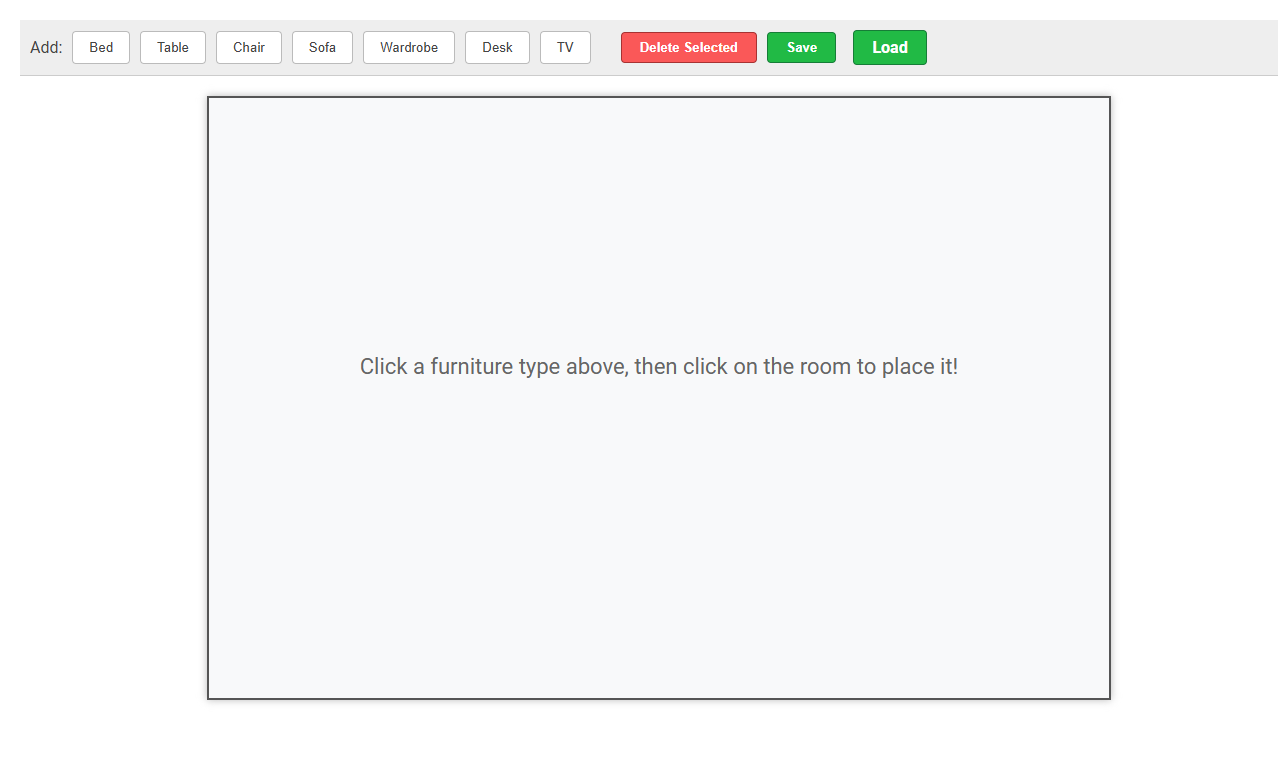Click the instruction text inside the room
The image size is (1278, 760).
click(x=658, y=366)
